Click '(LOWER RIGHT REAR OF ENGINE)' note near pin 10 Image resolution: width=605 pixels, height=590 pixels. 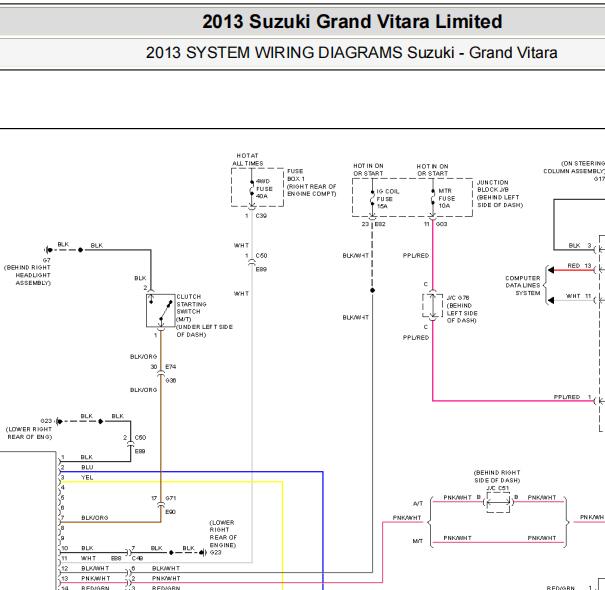(x=223, y=534)
